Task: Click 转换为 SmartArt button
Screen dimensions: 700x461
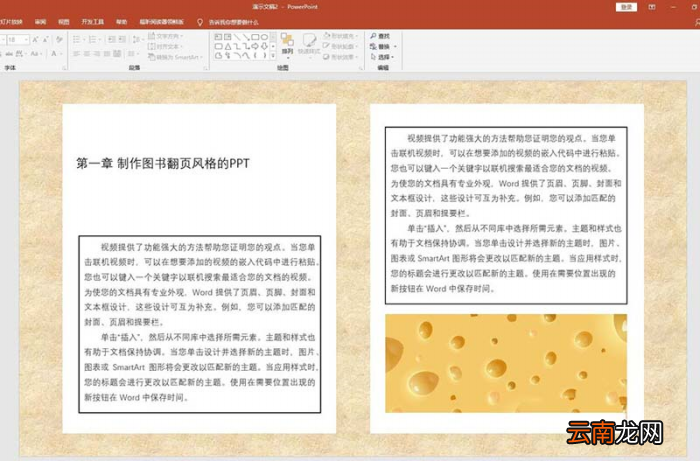Action: click(175, 57)
